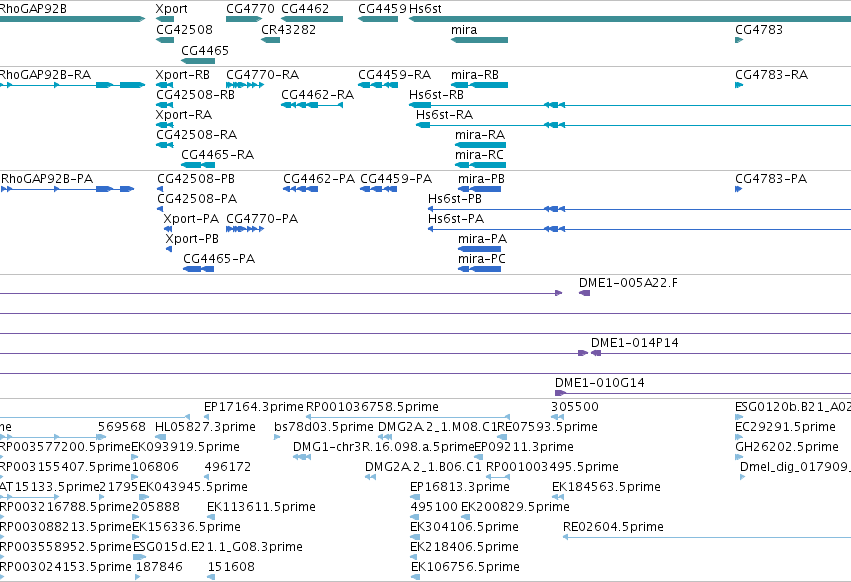Select the RhoGAP92B-PA protein label
The height and width of the screenshot is (582, 851).
[x=47, y=179]
